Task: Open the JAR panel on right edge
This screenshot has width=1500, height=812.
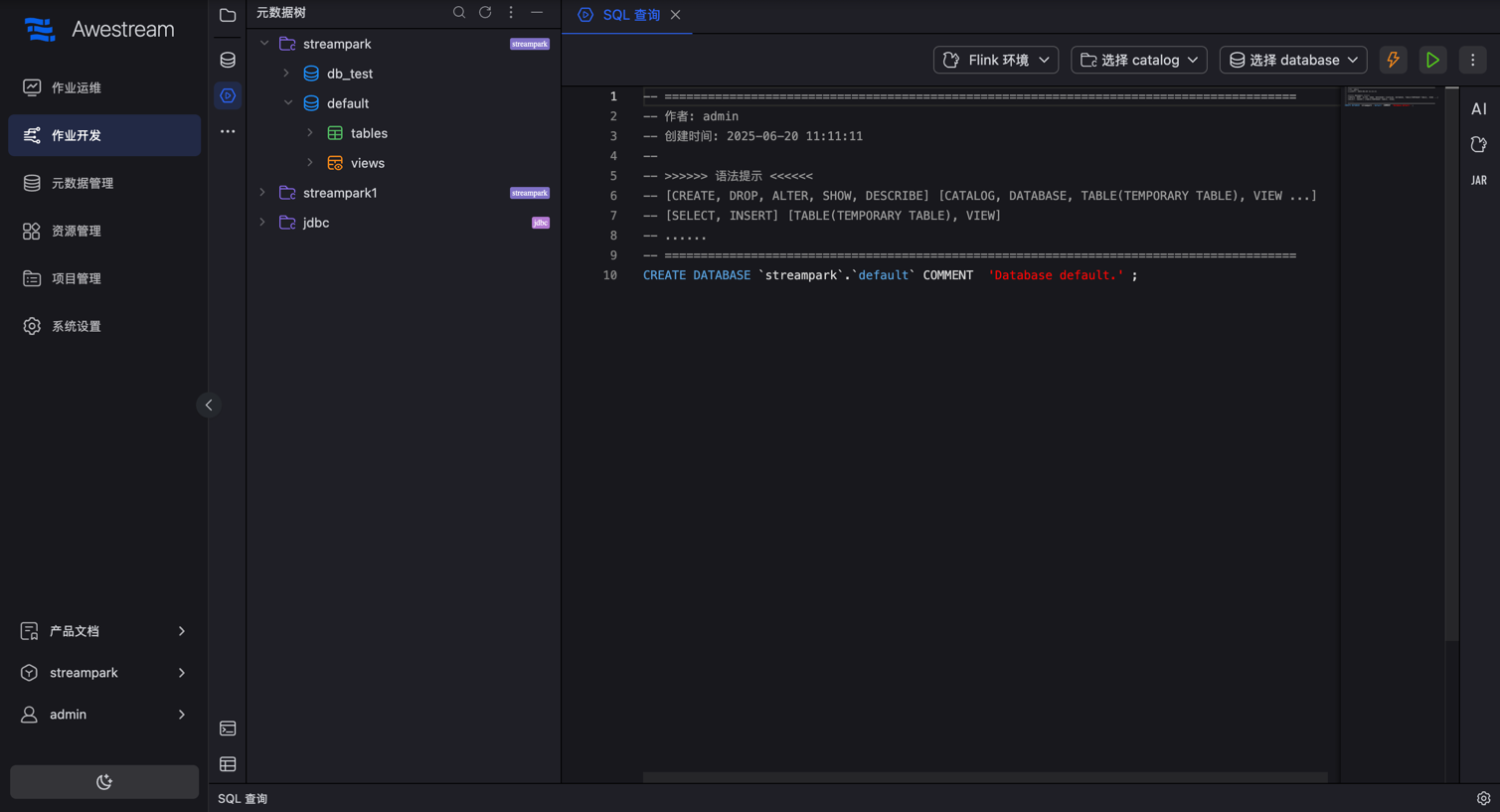Action: point(1479,180)
